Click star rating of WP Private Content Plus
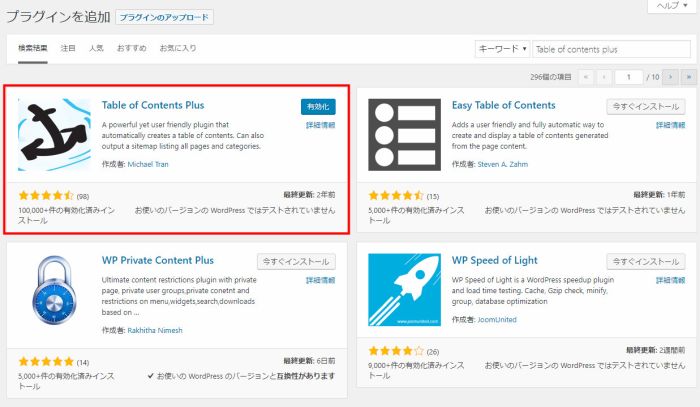Viewport: 700px width, 407px height. 46,361
